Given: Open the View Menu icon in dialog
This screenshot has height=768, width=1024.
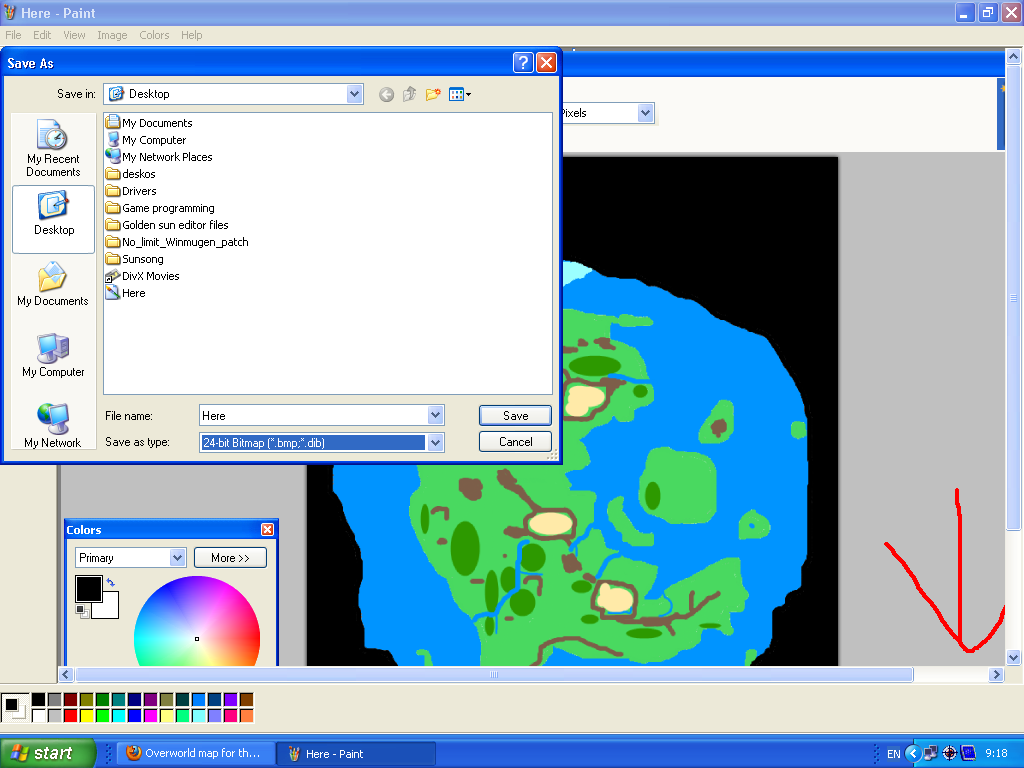Looking at the screenshot, I should tap(460, 94).
